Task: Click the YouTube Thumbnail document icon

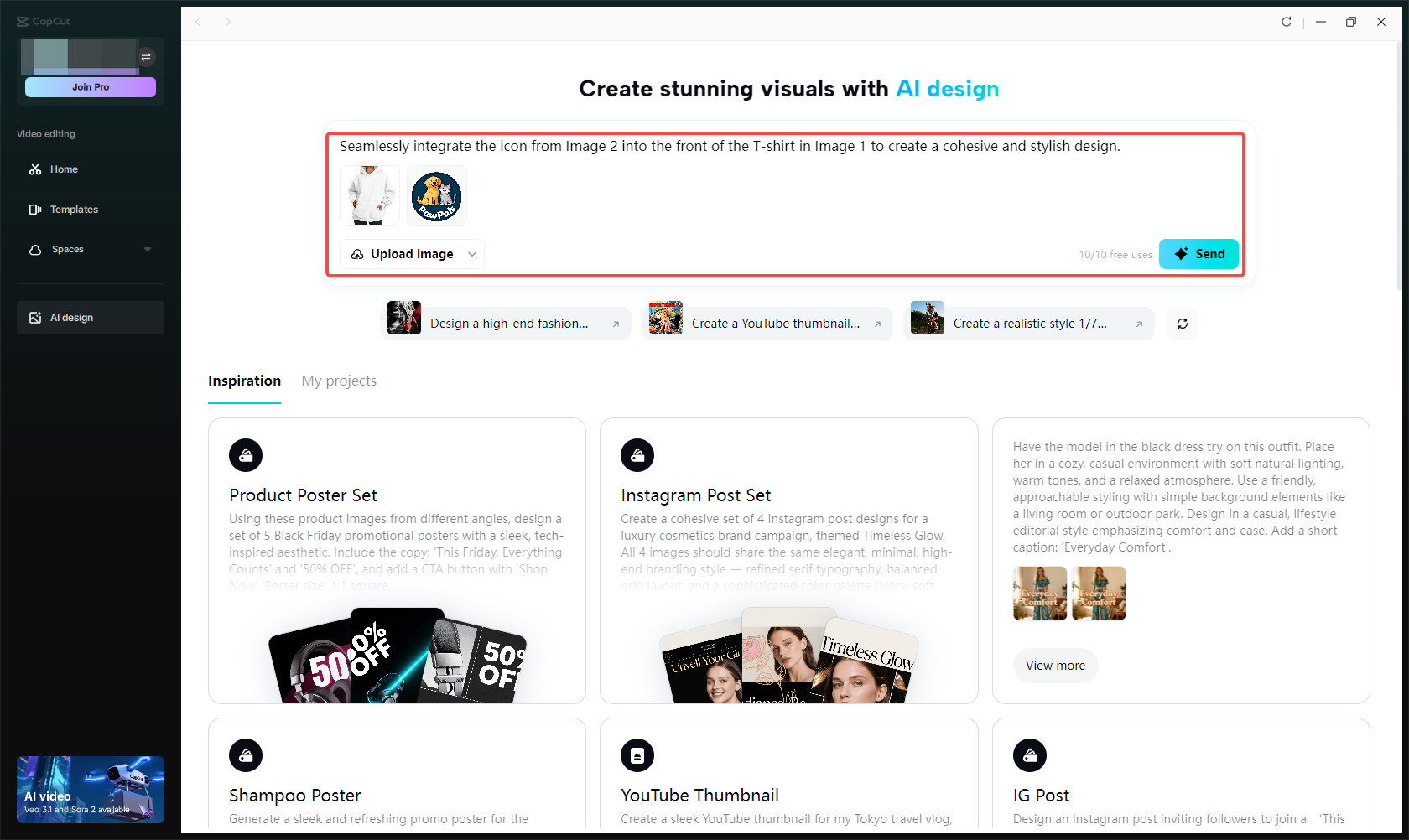Action: click(637, 755)
